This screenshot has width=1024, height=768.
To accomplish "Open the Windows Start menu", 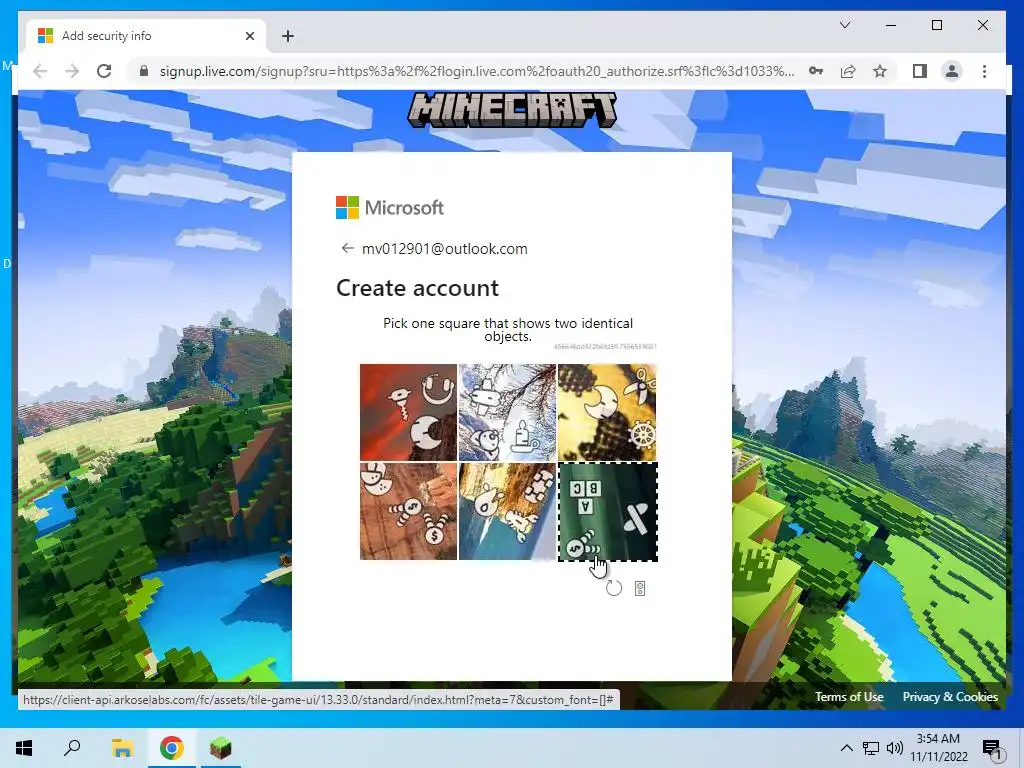I will point(24,748).
